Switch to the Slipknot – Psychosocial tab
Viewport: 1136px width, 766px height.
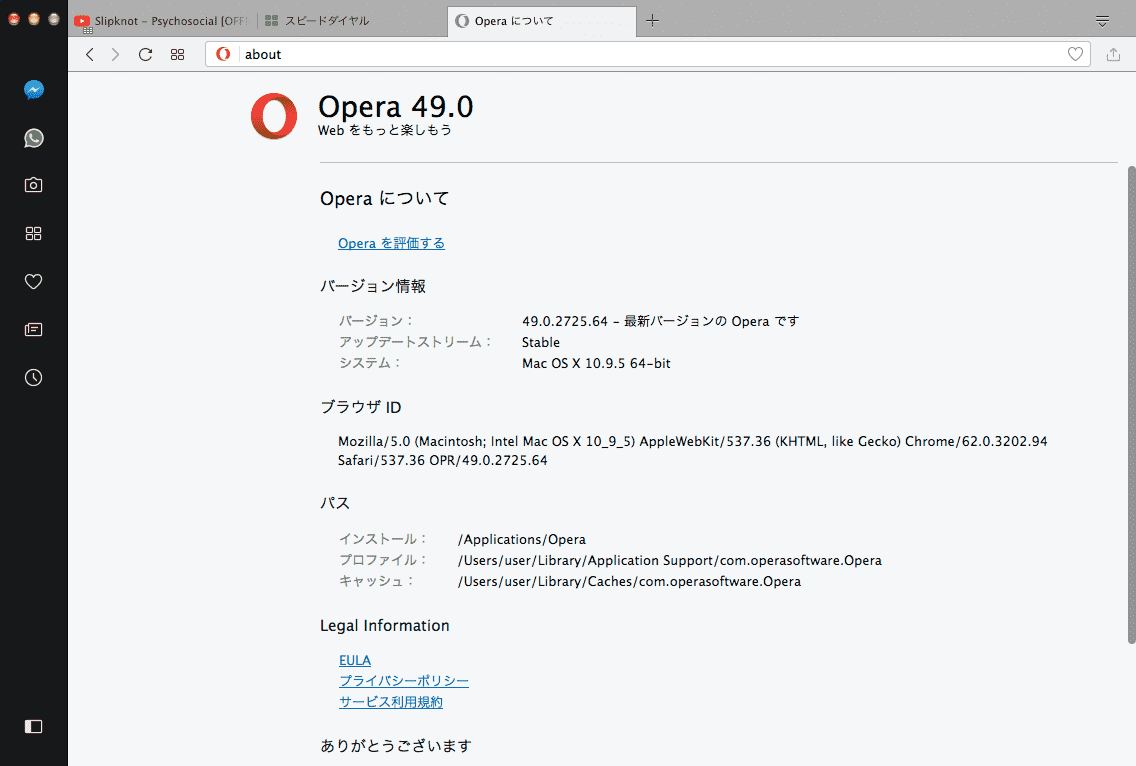click(x=163, y=21)
